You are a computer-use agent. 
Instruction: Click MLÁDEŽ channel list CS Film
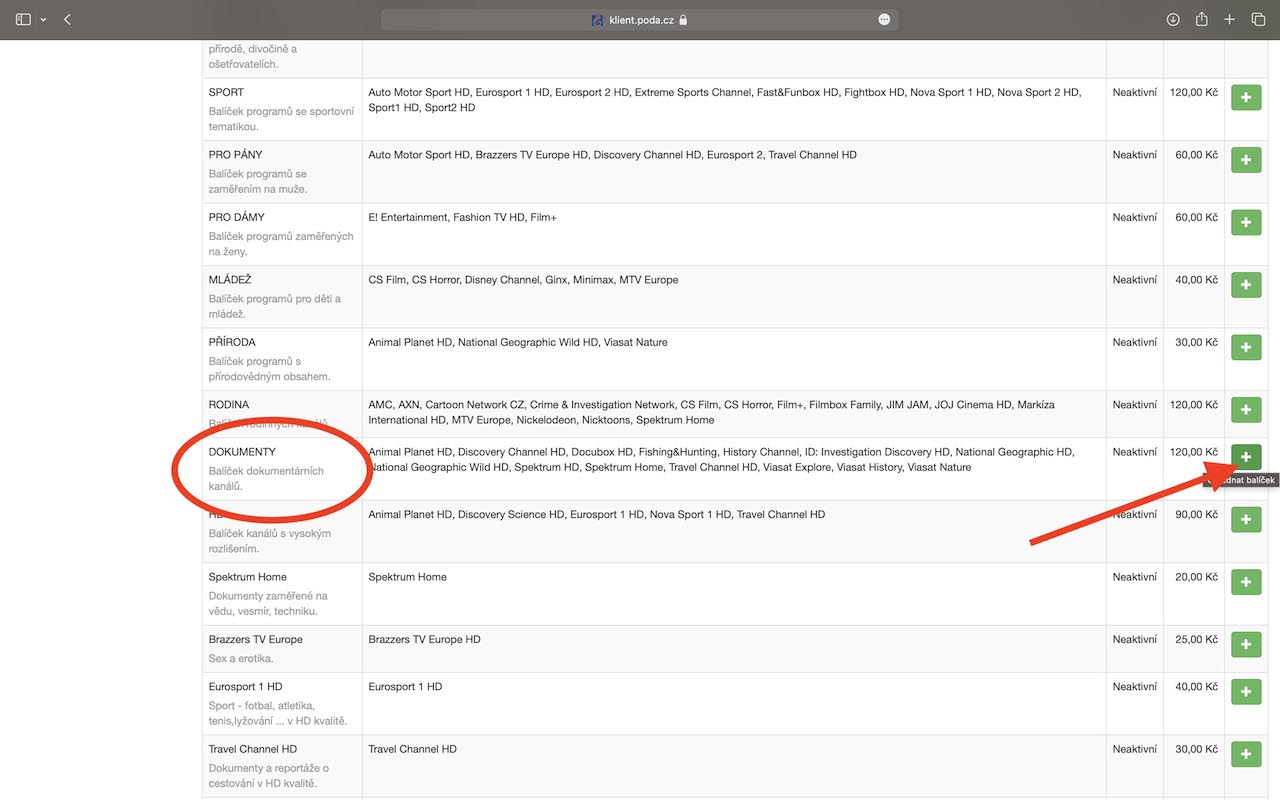click(523, 280)
